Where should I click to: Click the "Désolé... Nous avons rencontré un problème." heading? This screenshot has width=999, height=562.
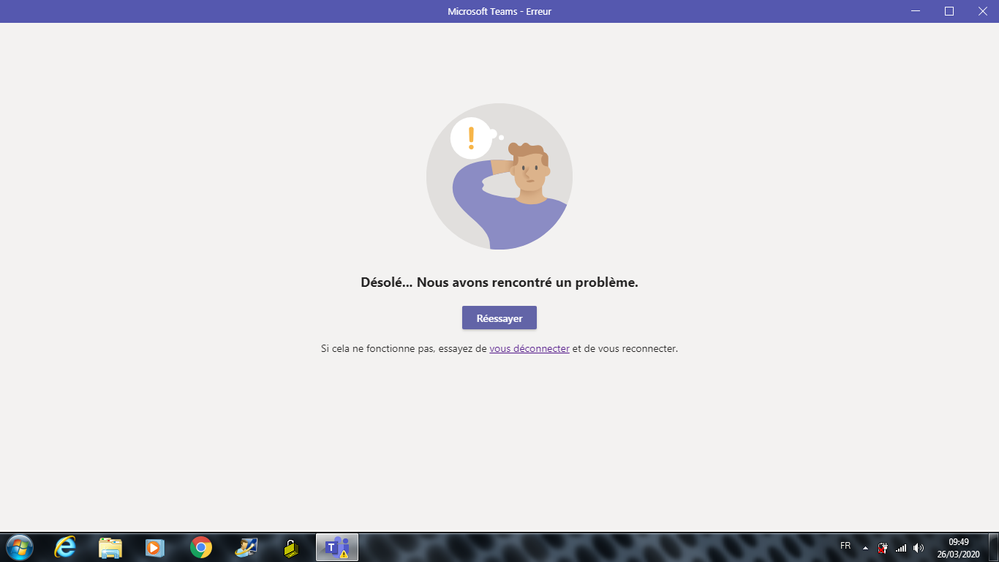(x=499, y=282)
